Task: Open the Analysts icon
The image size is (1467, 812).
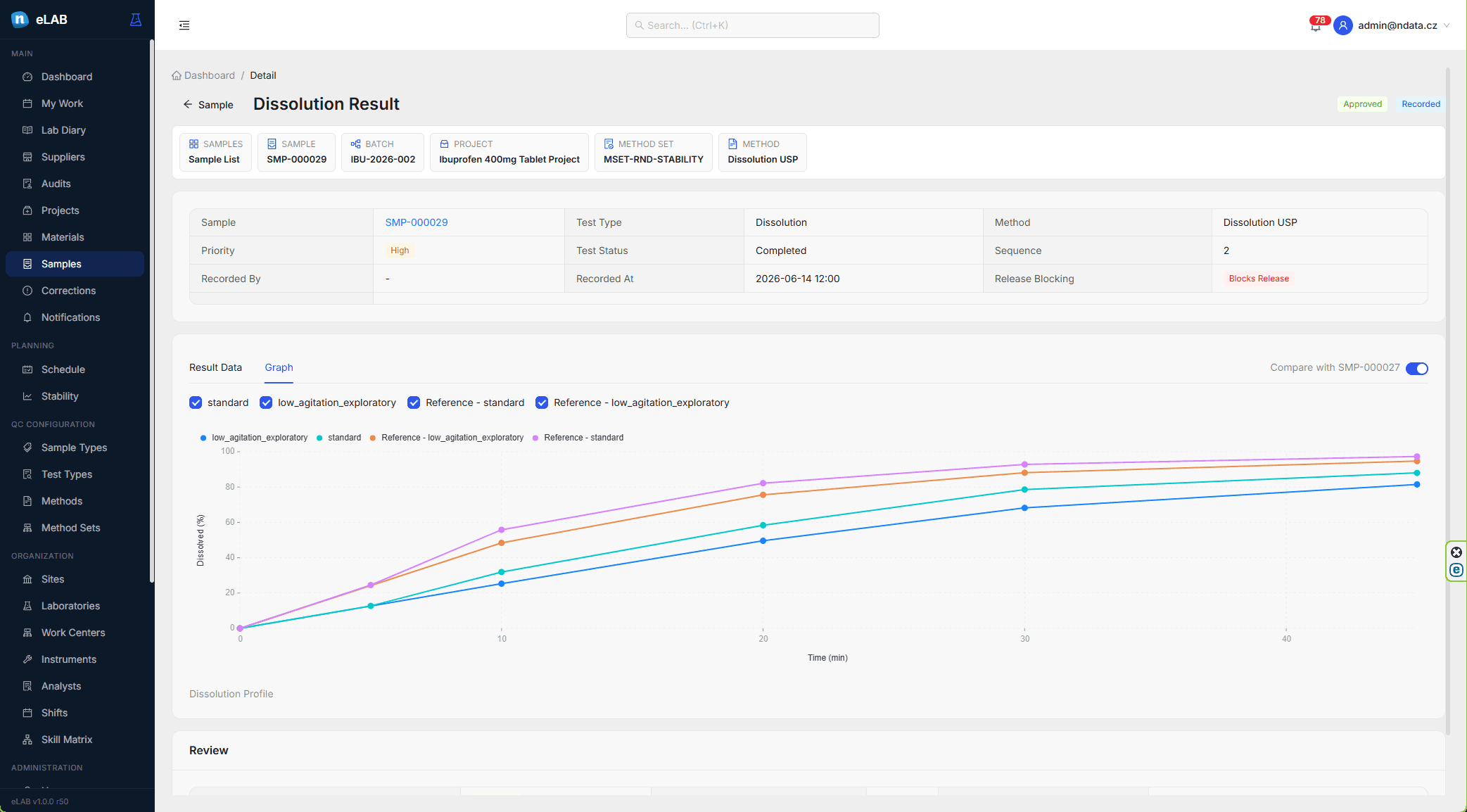Action: [27, 686]
